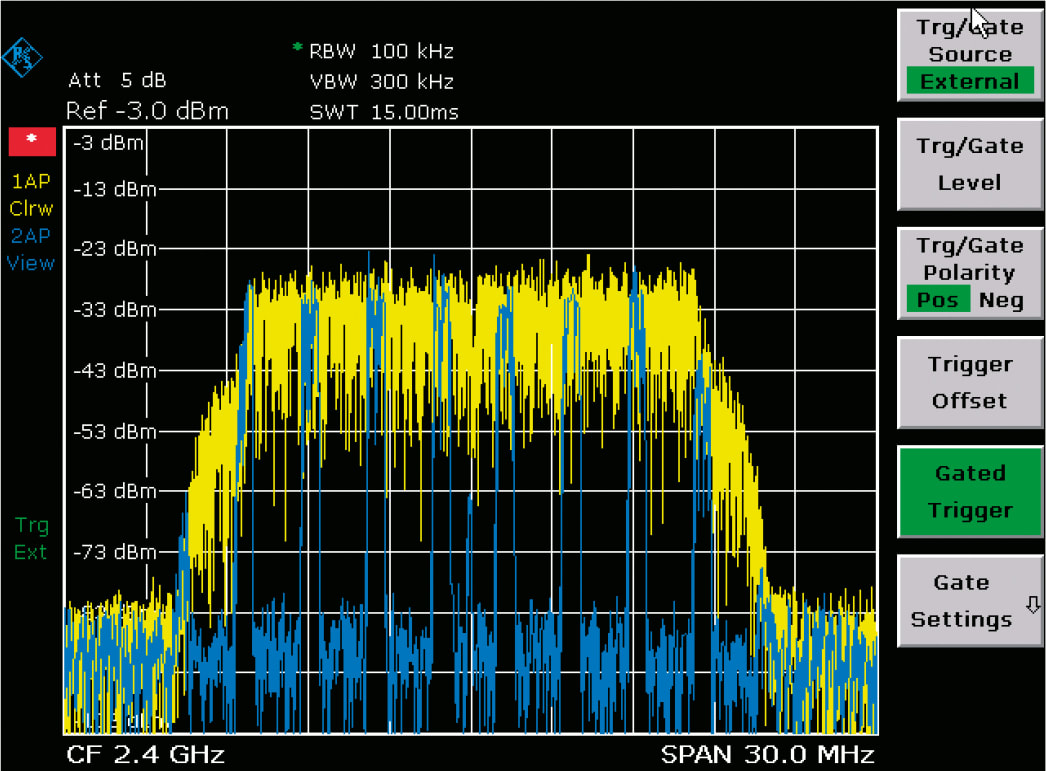Select the External trigger source option
This screenshot has width=1046, height=771.
pos(970,81)
